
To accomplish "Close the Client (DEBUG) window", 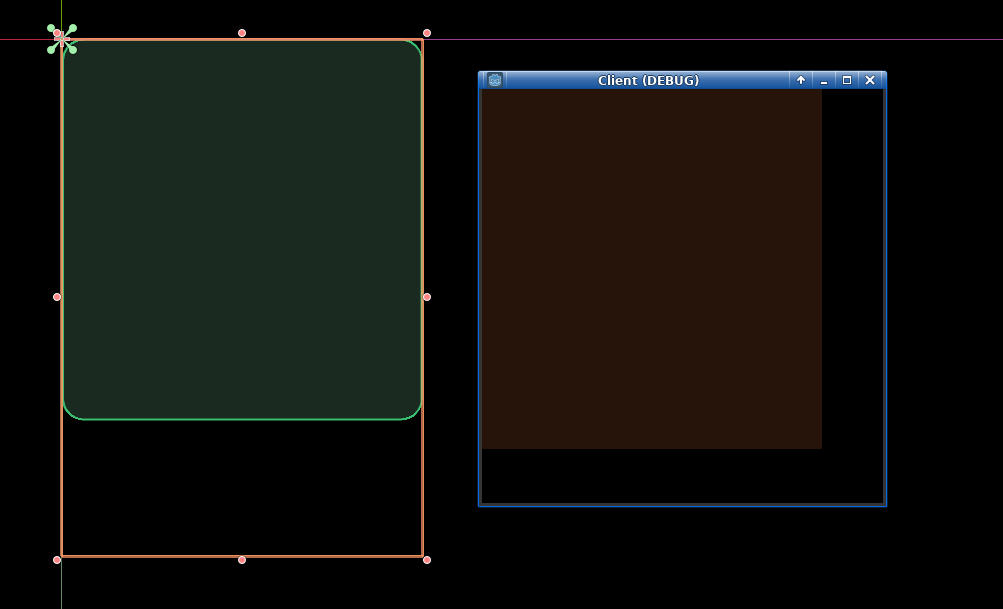I will [870, 80].
